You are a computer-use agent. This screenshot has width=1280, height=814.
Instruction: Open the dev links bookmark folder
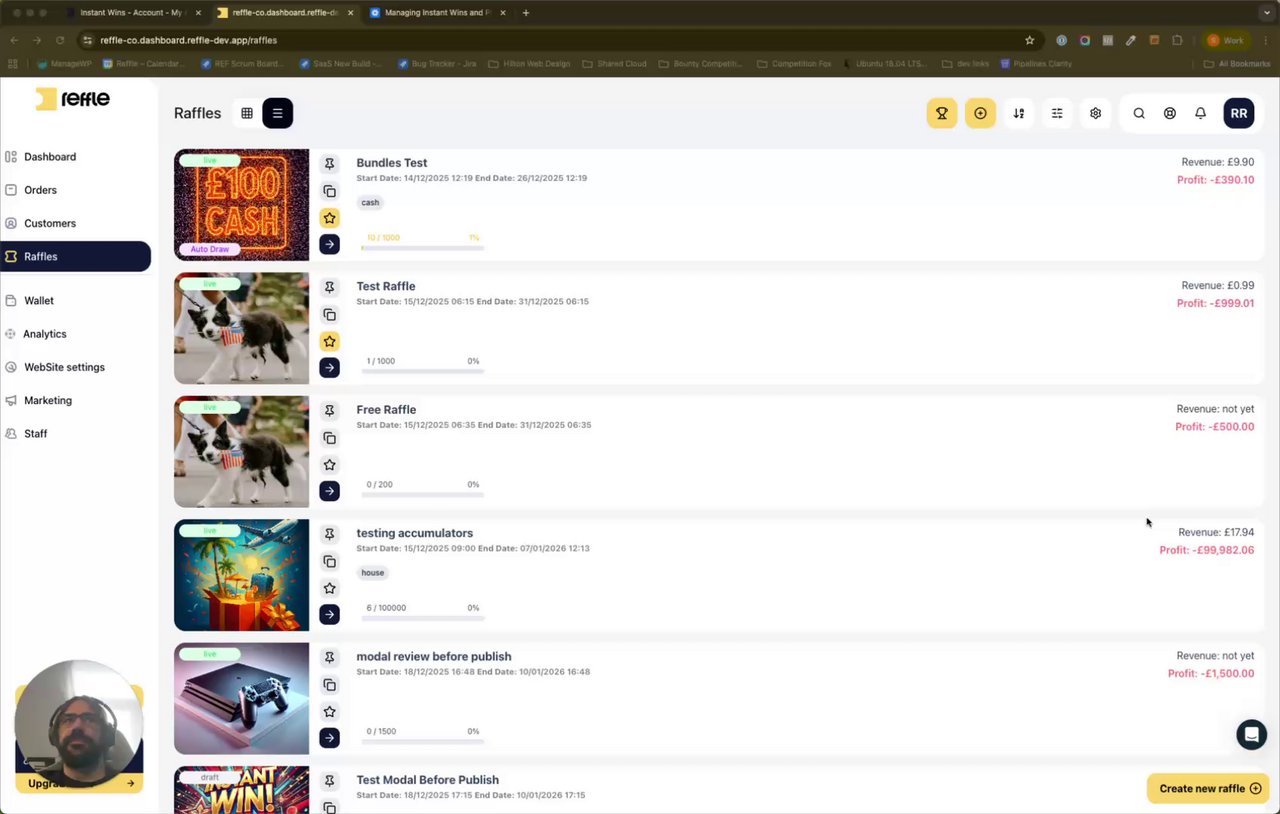coord(966,64)
